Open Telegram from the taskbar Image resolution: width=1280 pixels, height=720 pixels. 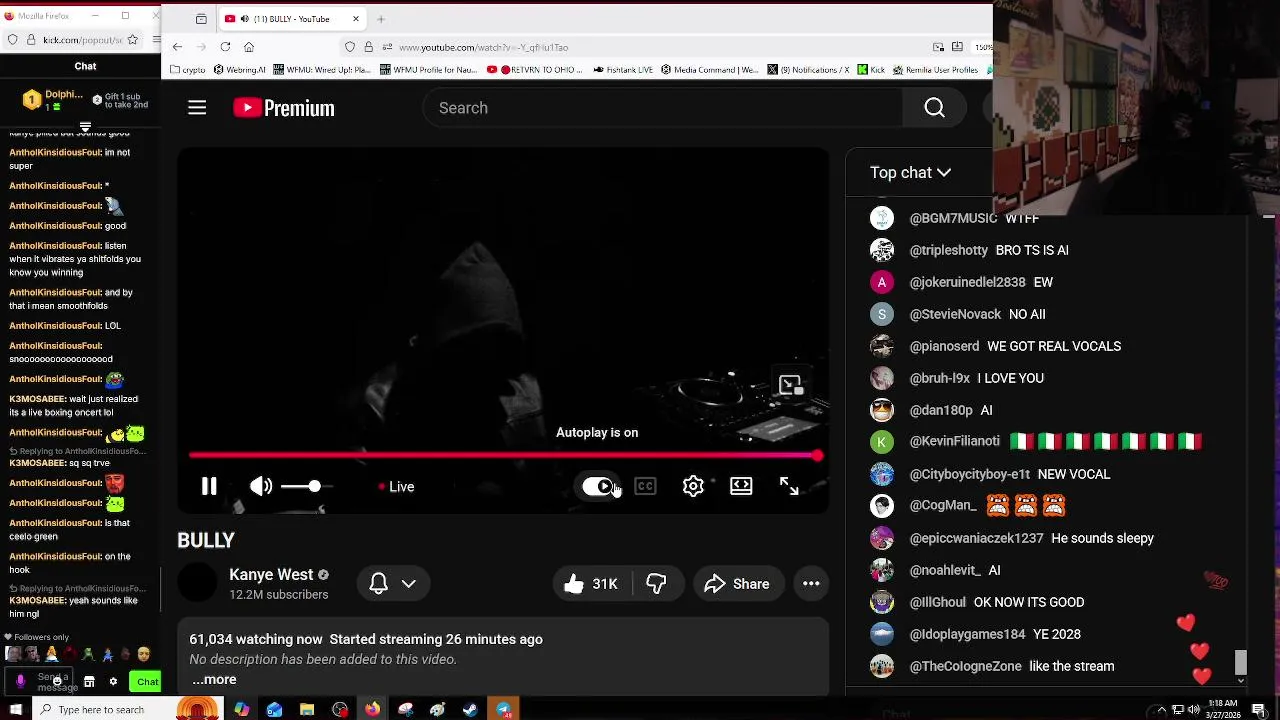[x=504, y=709]
